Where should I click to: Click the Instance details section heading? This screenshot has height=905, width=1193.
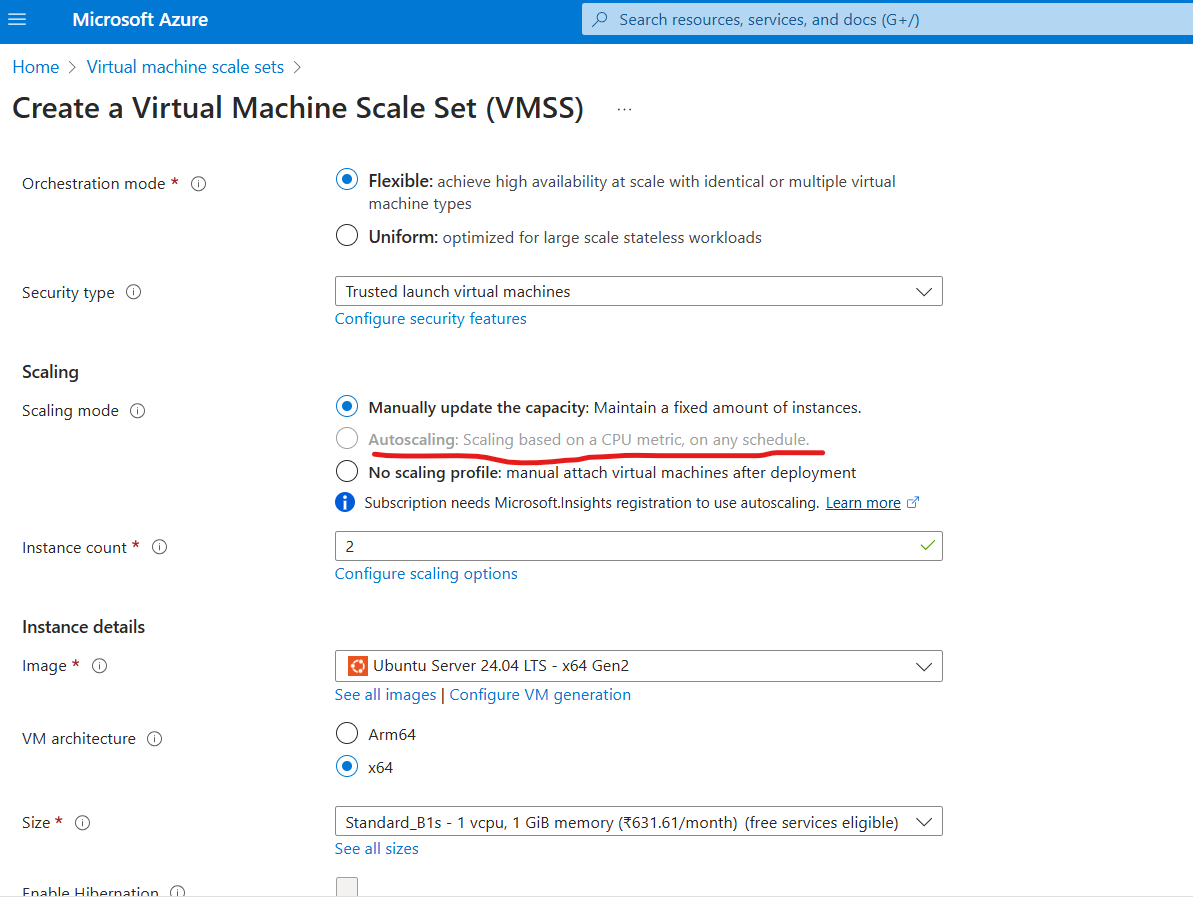click(x=84, y=627)
